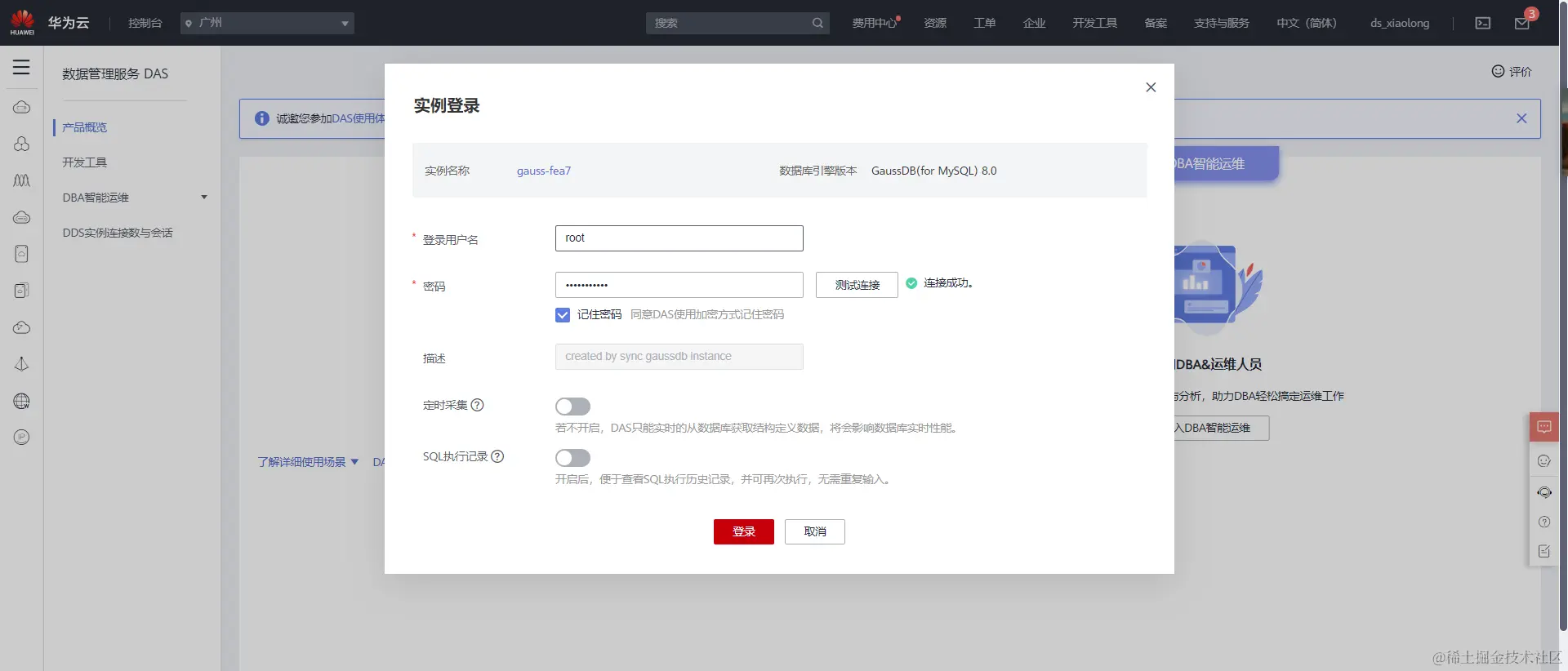Screen dimensions: 1568x671
Task: Select 产品概览 in the sidebar
Action: click(85, 127)
